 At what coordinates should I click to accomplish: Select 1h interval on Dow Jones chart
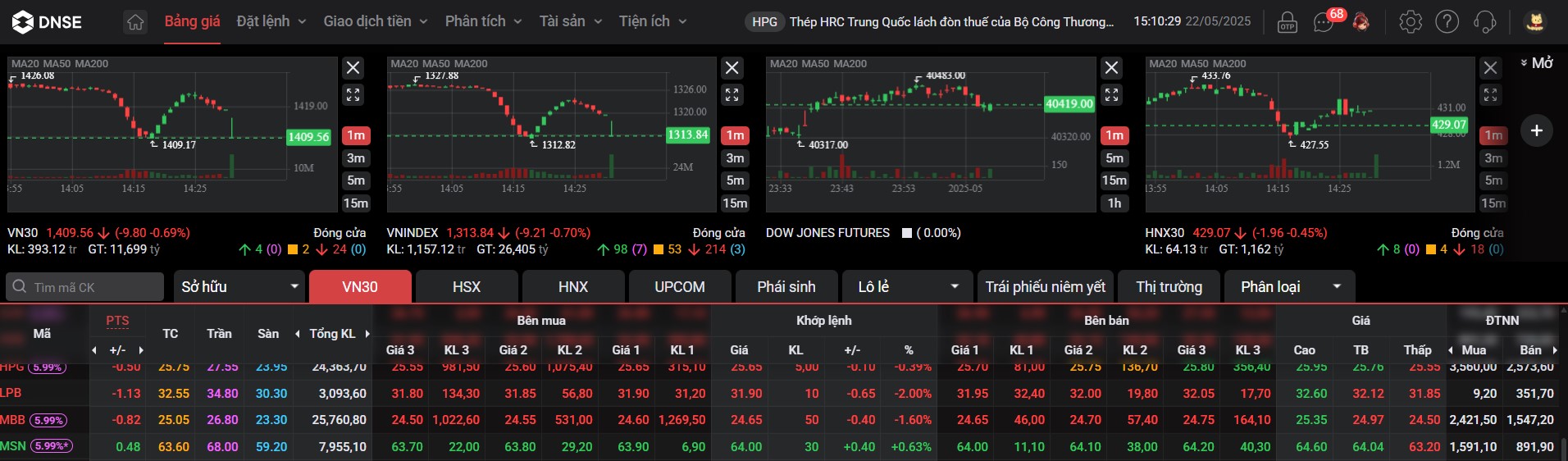pyautogui.click(x=1114, y=203)
